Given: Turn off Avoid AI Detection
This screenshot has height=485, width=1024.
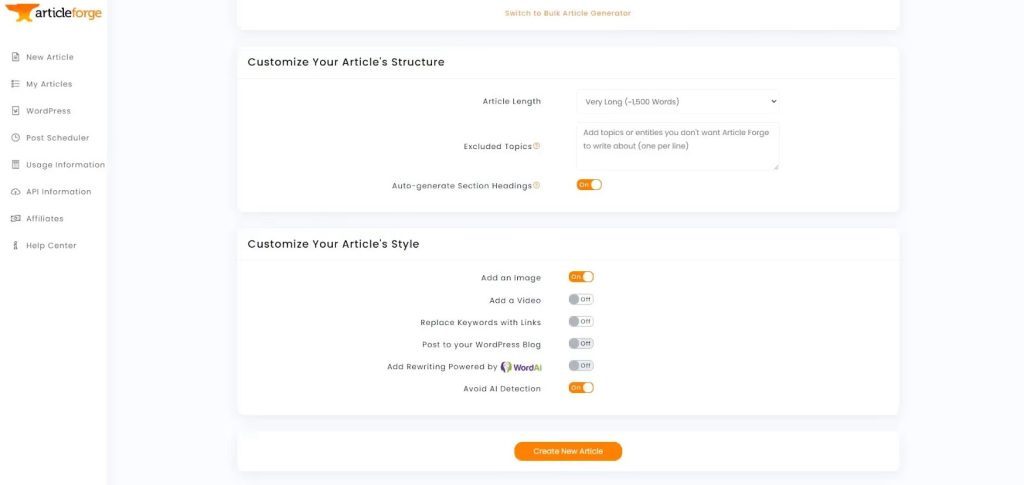Looking at the screenshot, I should pyautogui.click(x=581, y=388).
